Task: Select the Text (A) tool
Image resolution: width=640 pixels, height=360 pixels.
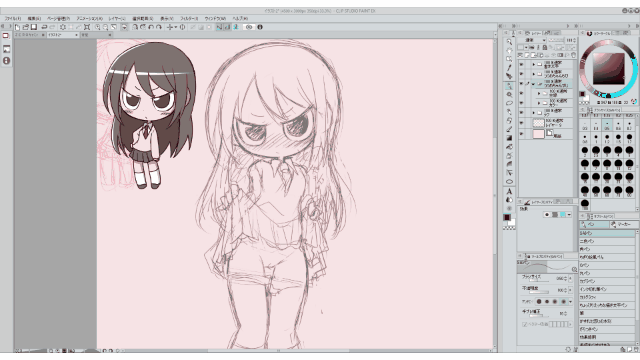Action: click(x=509, y=191)
